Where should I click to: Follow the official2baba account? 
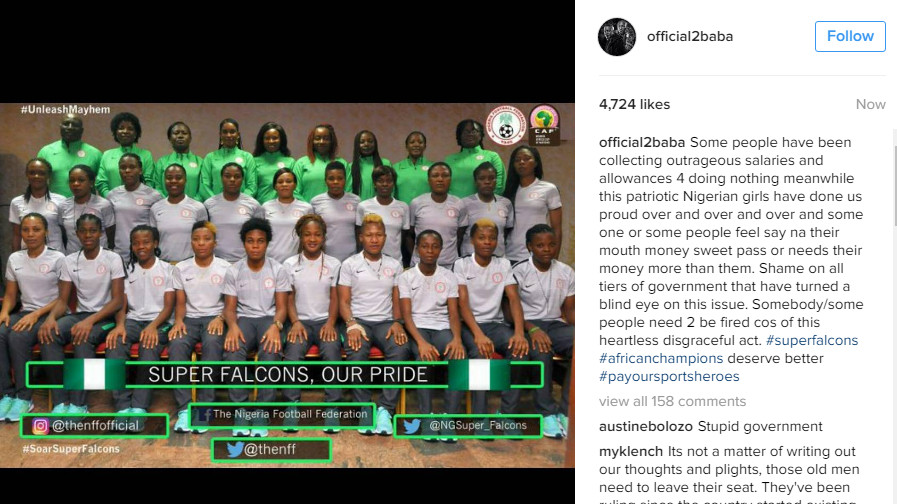(850, 37)
